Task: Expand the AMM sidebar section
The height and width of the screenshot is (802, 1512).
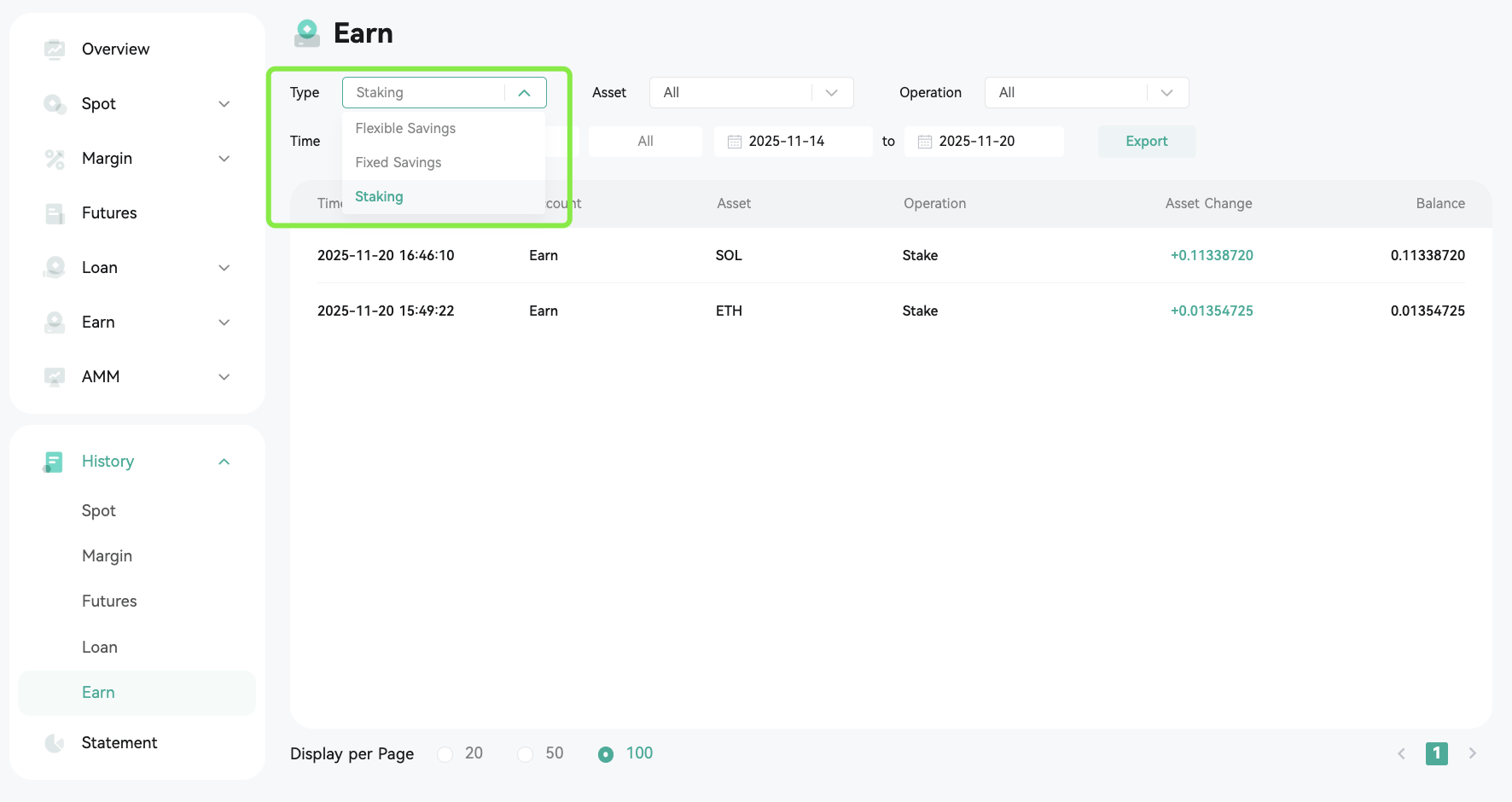Action: click(224, 377)
